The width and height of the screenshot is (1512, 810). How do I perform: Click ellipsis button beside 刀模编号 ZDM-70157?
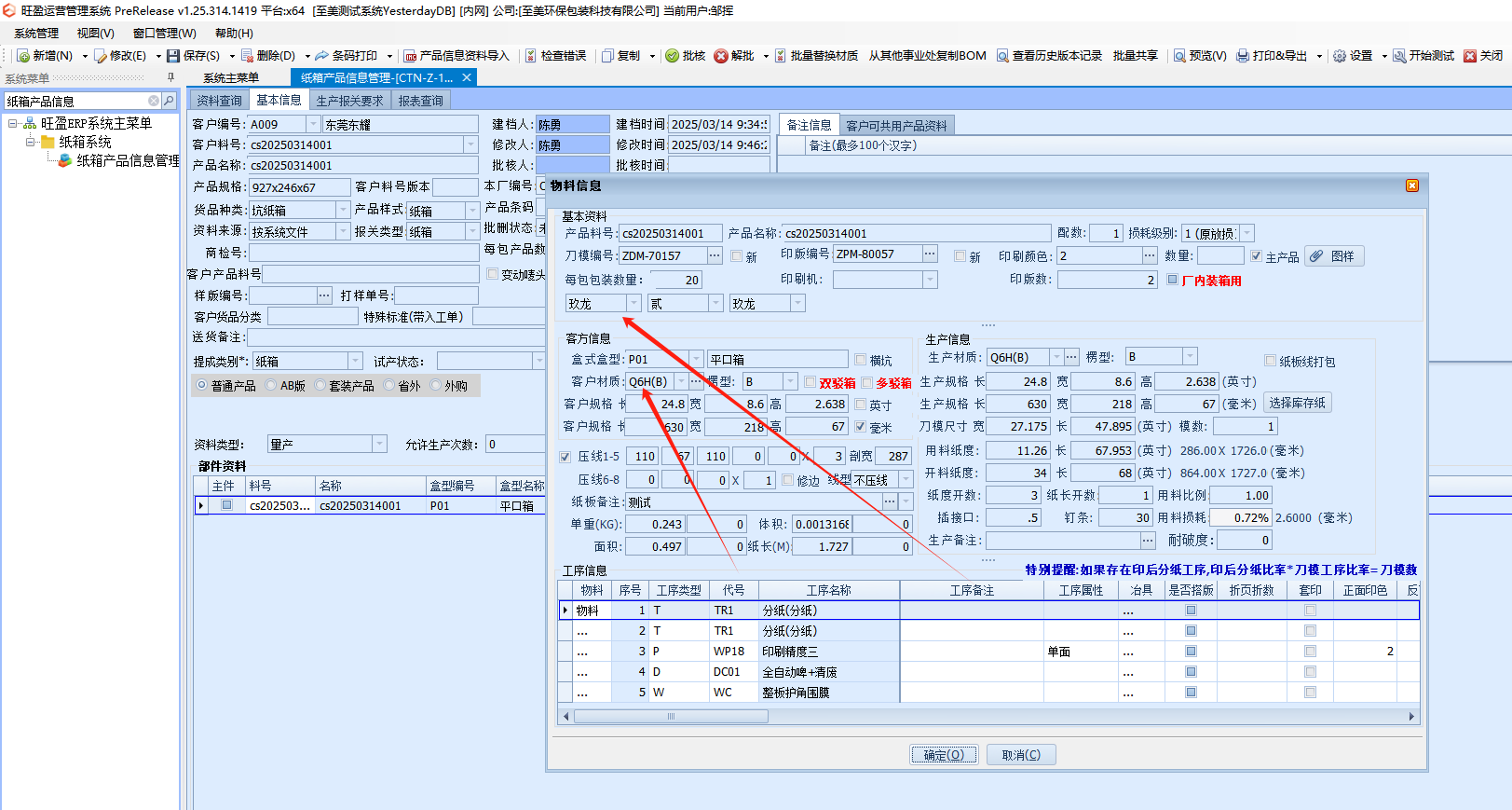715,255
